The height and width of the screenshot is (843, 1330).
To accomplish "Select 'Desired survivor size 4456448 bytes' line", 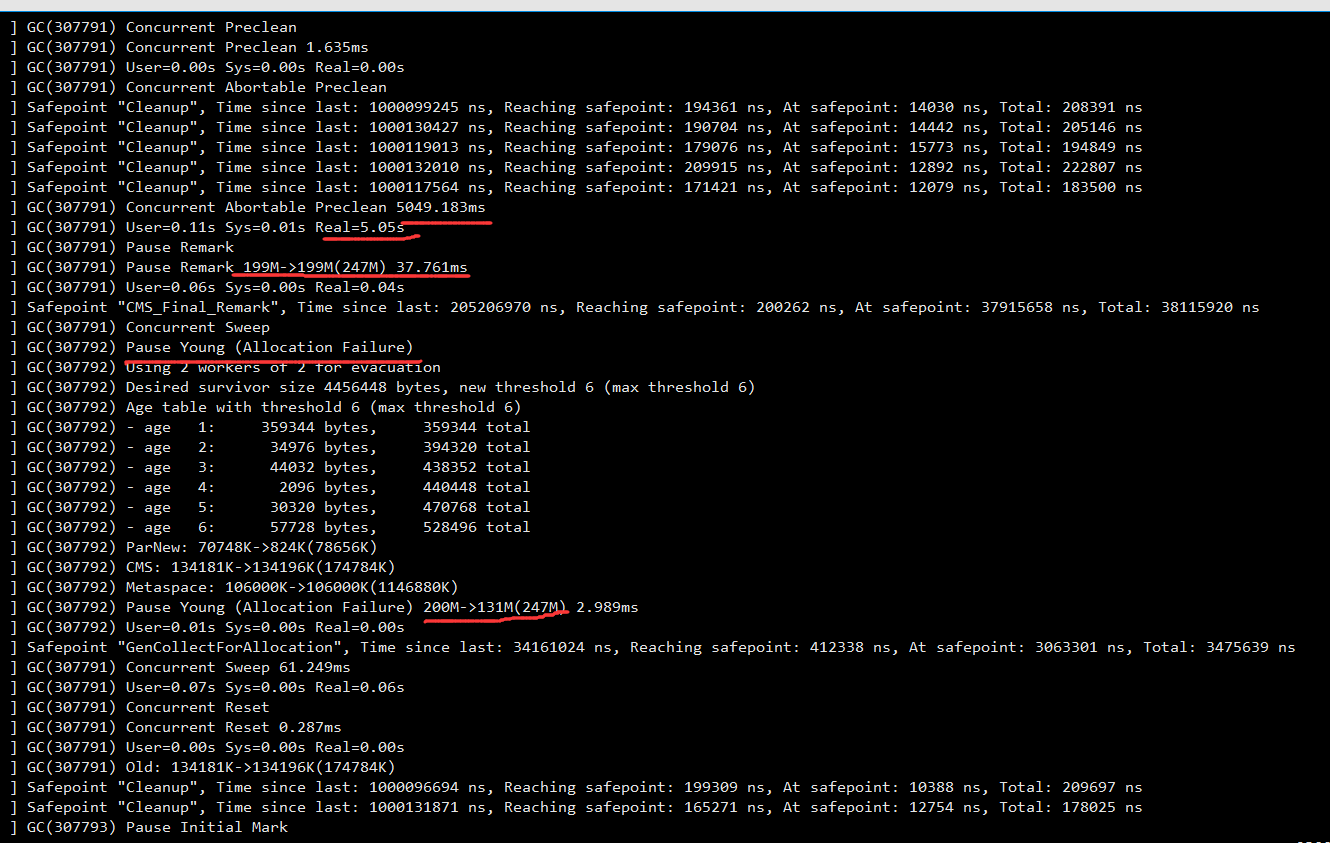I will (382, 387).
